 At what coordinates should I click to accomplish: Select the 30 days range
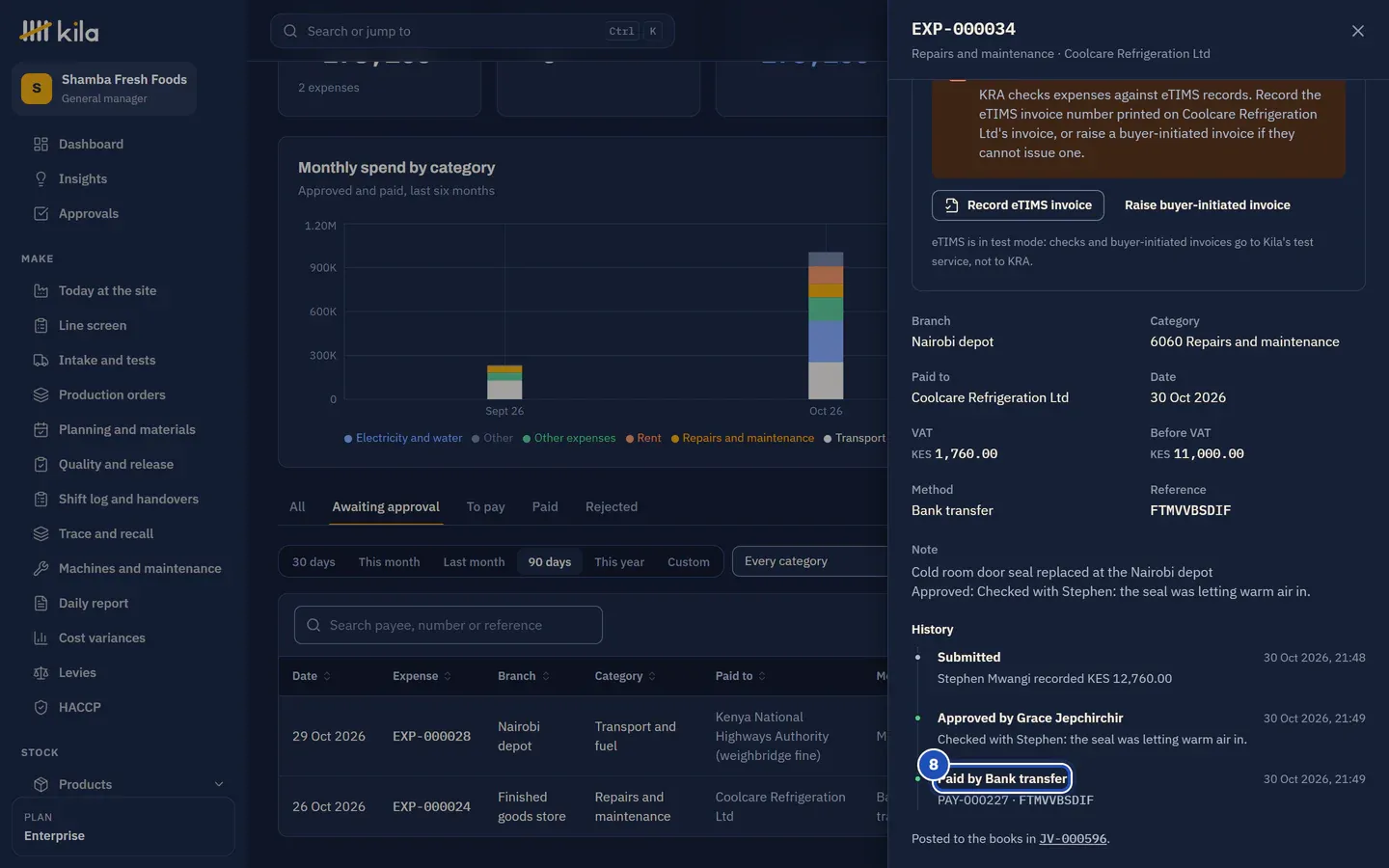[313, 562]
